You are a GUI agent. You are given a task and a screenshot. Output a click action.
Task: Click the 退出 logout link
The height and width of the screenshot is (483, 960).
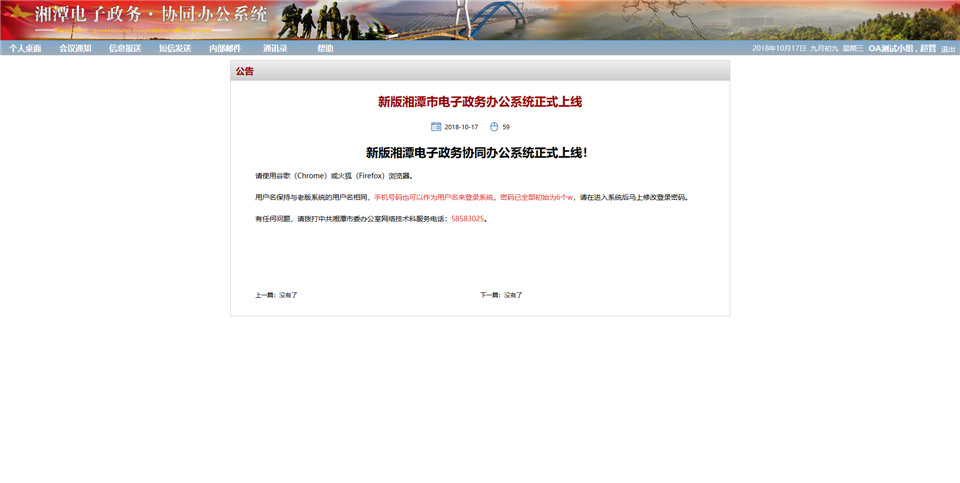(947, 49)
